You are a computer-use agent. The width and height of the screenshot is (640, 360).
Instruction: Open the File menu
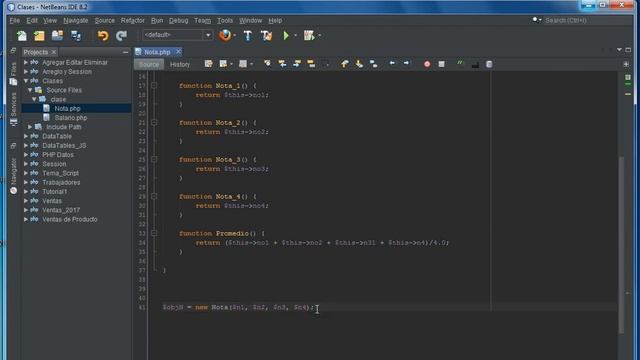tap(15, 20)
